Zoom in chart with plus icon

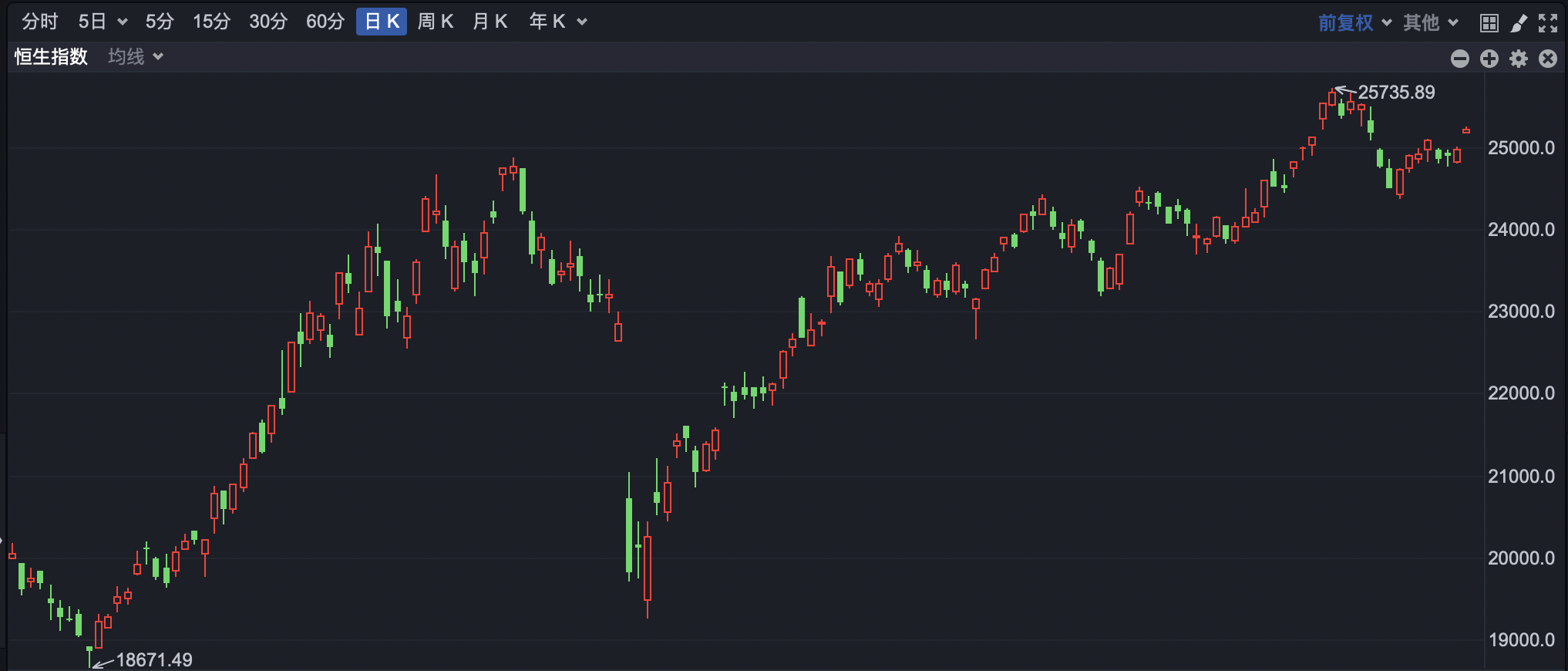pyautogui.click(x=1489, y=59)
